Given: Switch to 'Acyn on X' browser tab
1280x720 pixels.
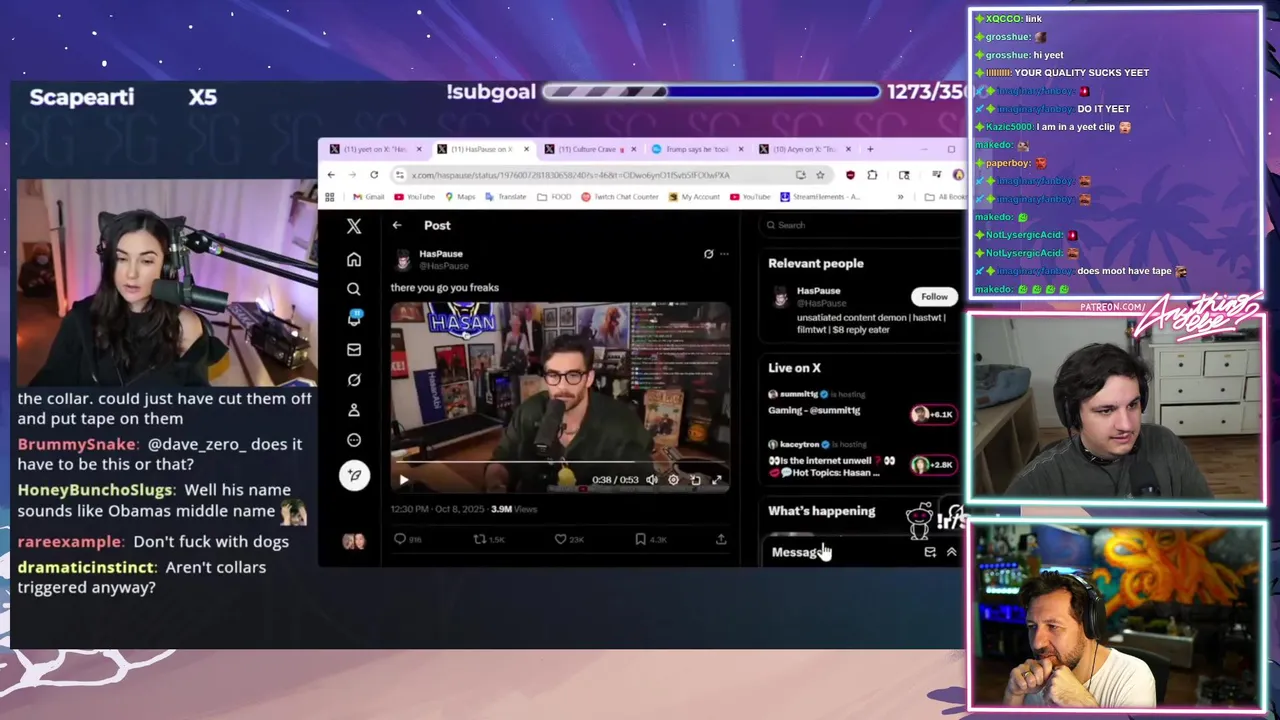Looking at the screenshot, I should pos(805,149).
